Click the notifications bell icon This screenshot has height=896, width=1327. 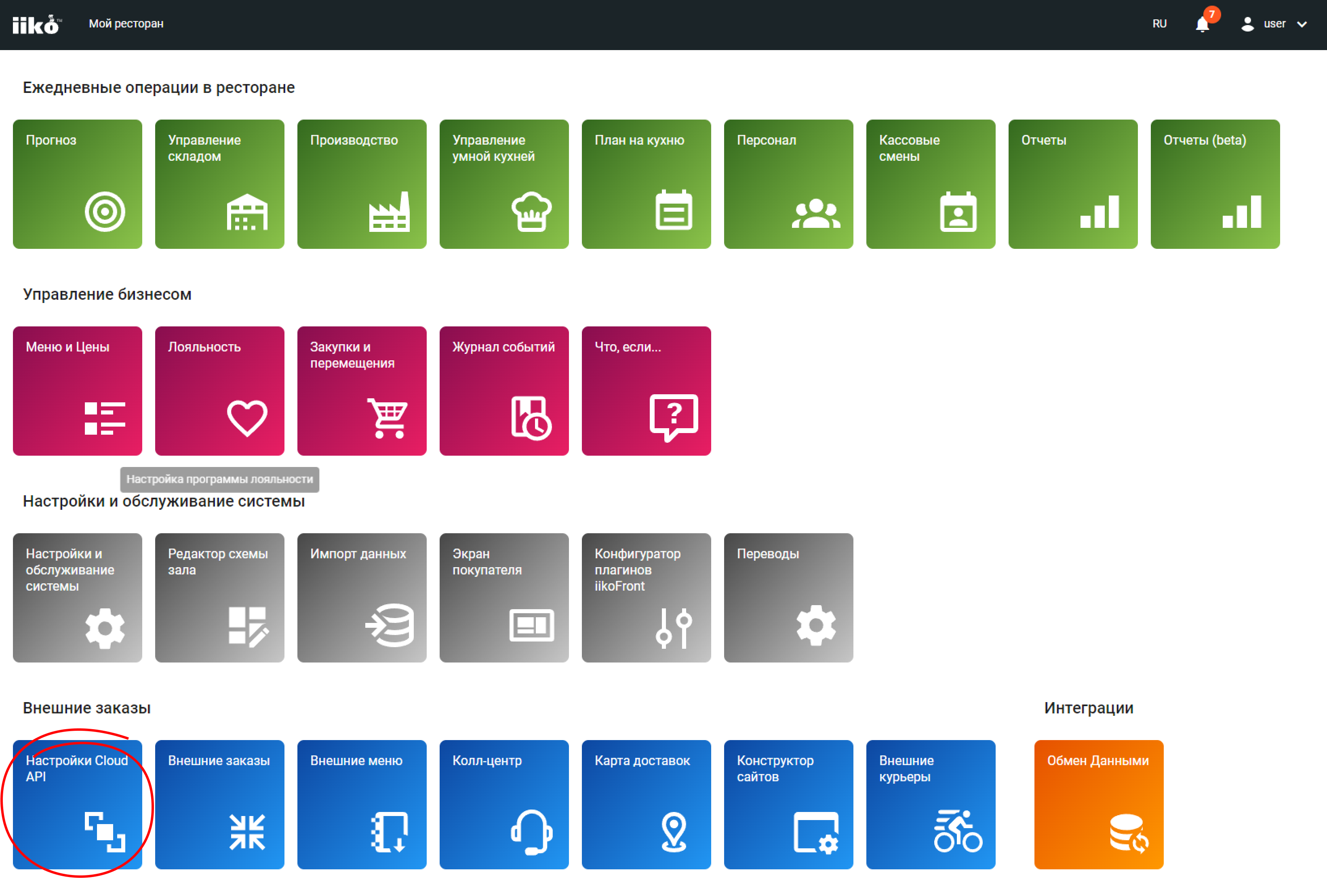pyautogui.click(x=1202, y=25)
